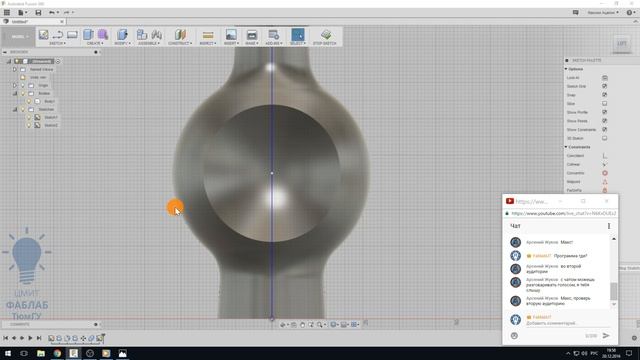This screenshot has height=360, width=640.
Task: Toggle the Snap checkbox
Action: pyautogui.click(x=604, y=95)
